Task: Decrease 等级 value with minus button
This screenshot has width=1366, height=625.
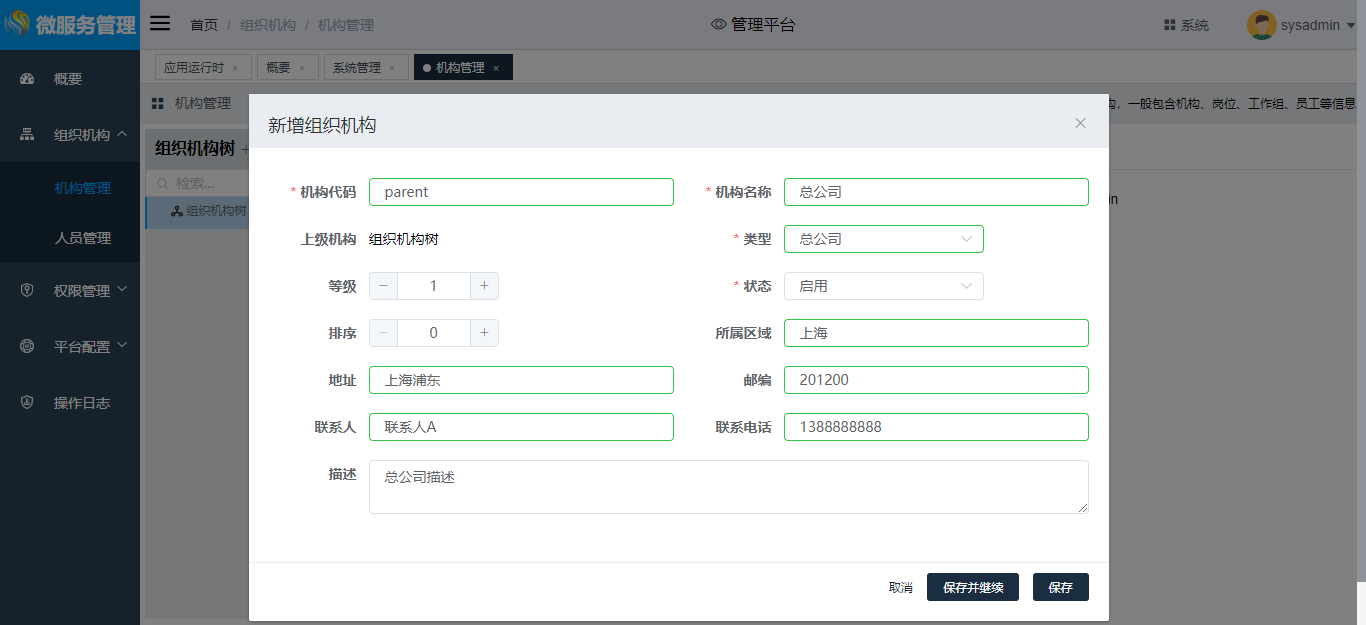Action: tap(383, 286)
